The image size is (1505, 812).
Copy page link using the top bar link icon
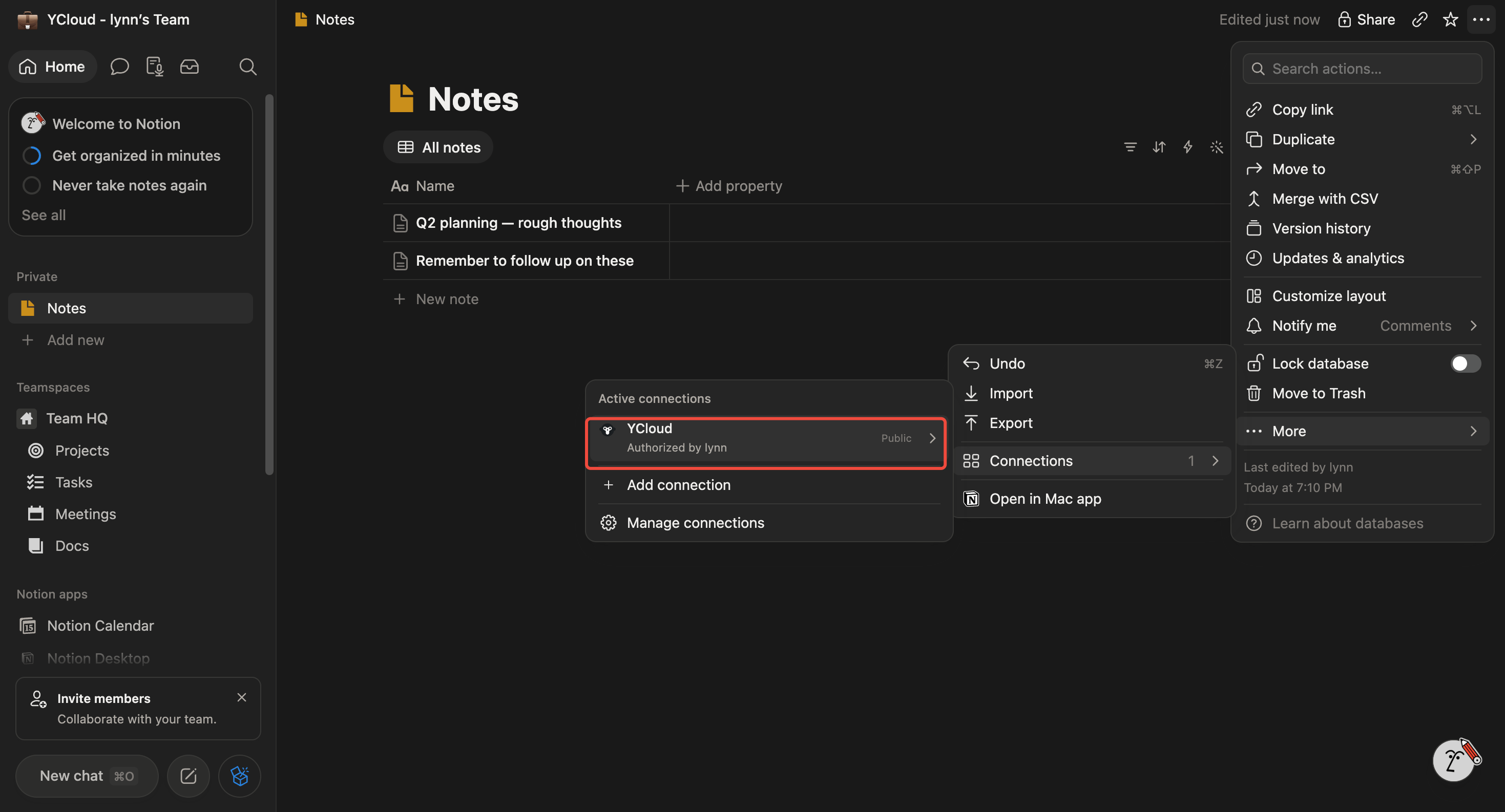click(1419, 19)
